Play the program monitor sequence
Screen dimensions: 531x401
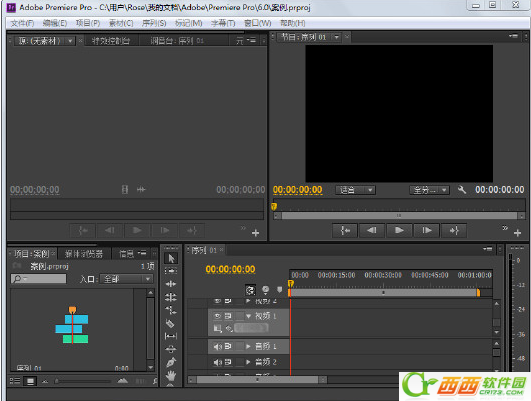[x=399, y=230]
